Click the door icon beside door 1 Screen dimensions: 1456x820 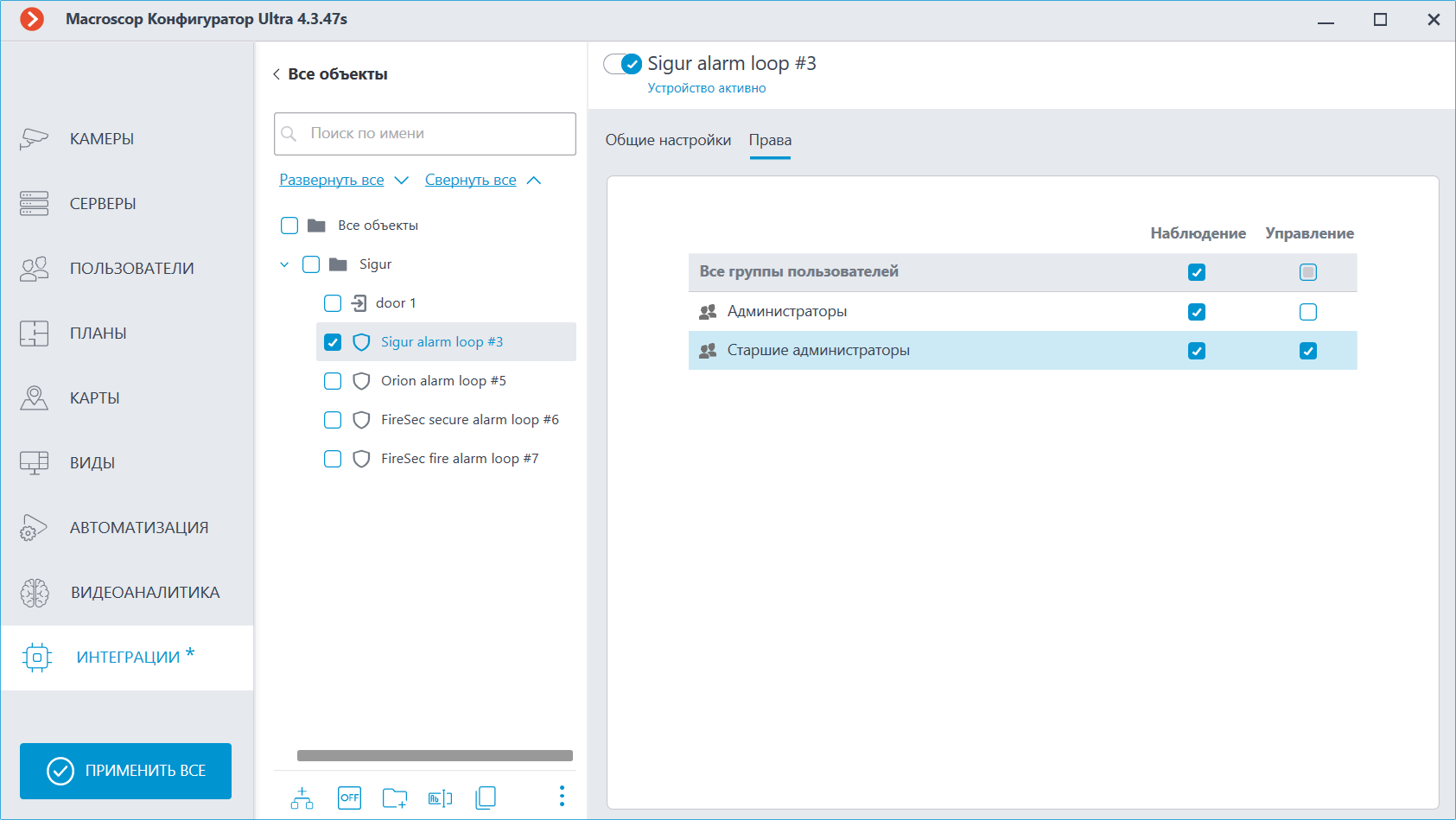tap(359, 303)
